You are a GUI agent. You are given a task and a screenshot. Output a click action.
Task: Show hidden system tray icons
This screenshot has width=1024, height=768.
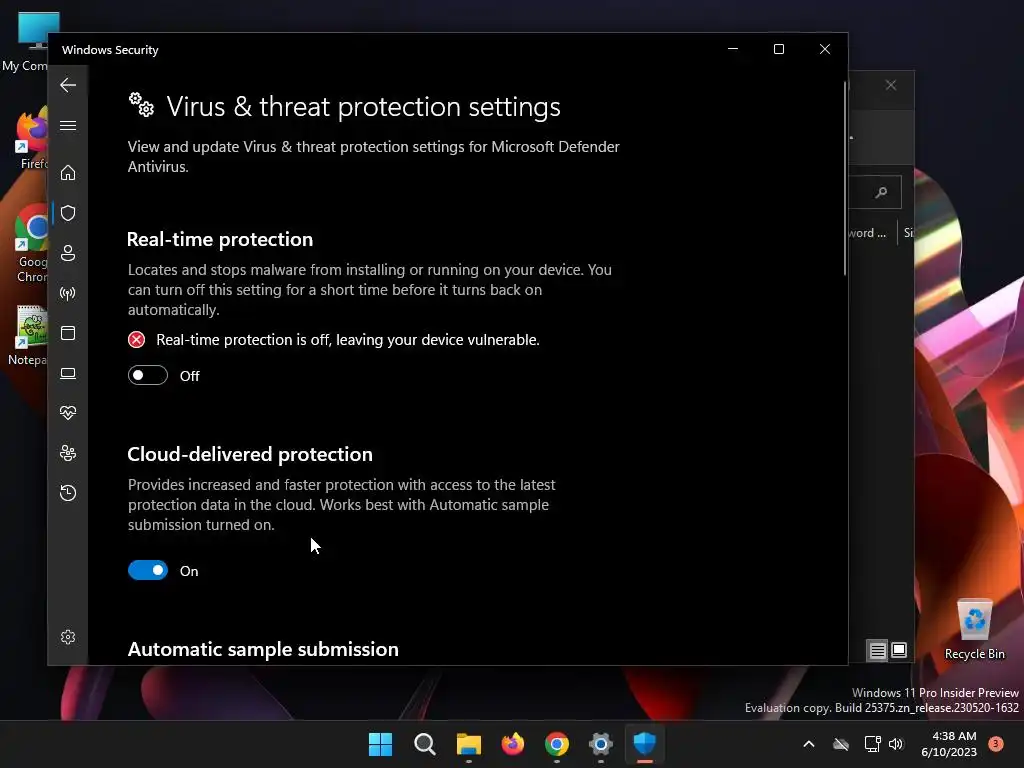click(x=808, y=744)
